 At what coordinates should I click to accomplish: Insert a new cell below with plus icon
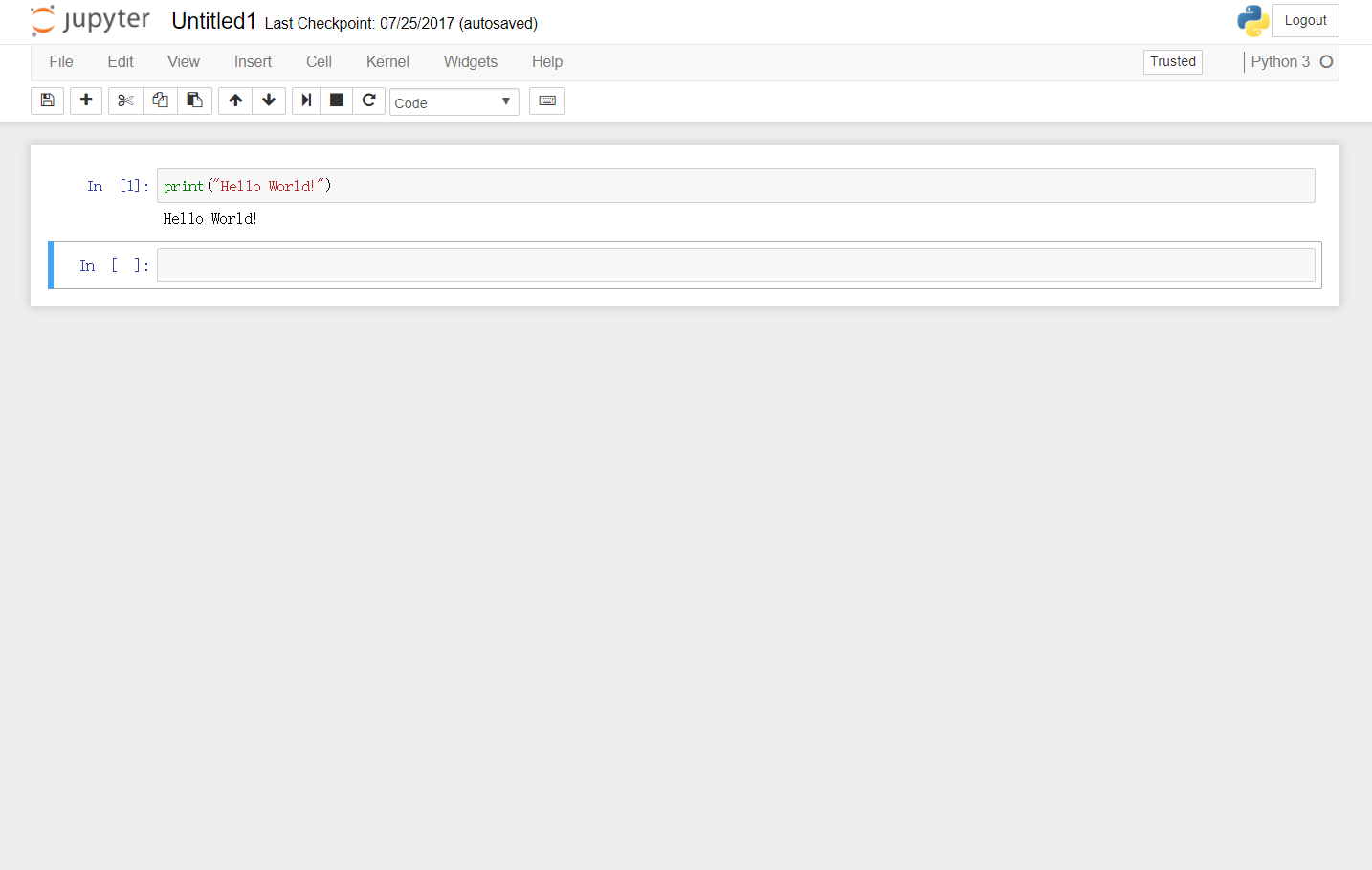(x=86, y=100)
